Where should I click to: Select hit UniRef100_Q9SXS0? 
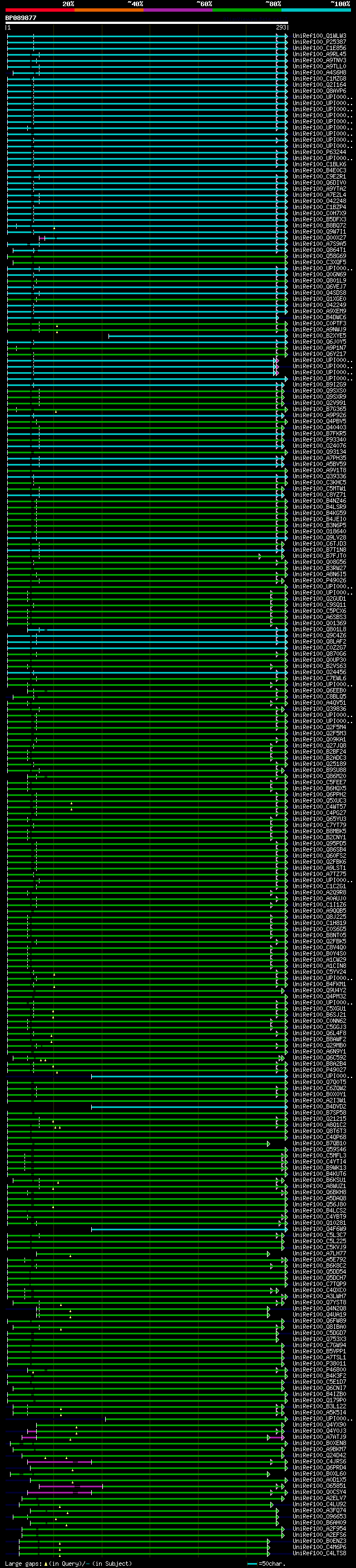(x=319, y=391)
